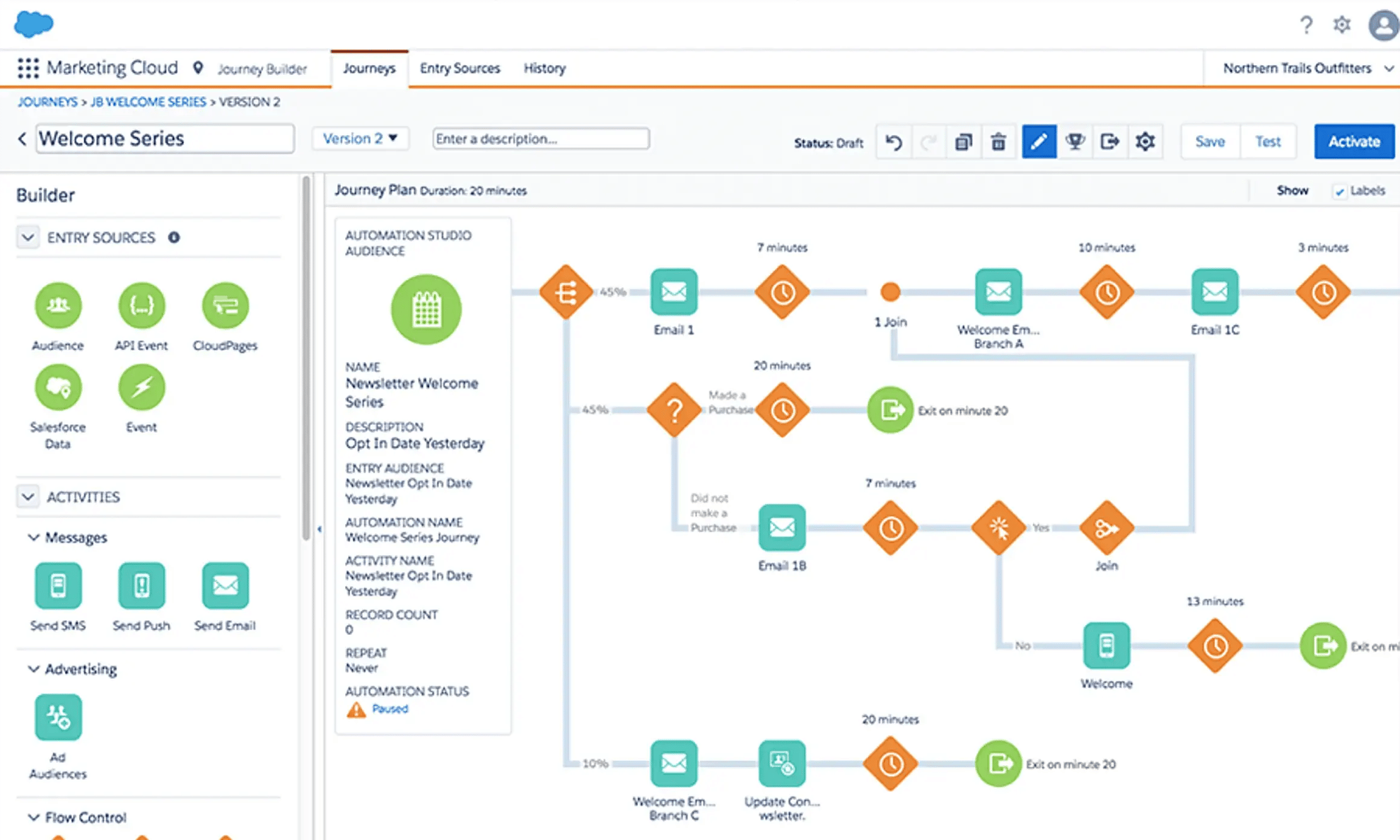Click the Builder panel vertical scrollbar
1400x840 pixels.
tap(306, 358)
